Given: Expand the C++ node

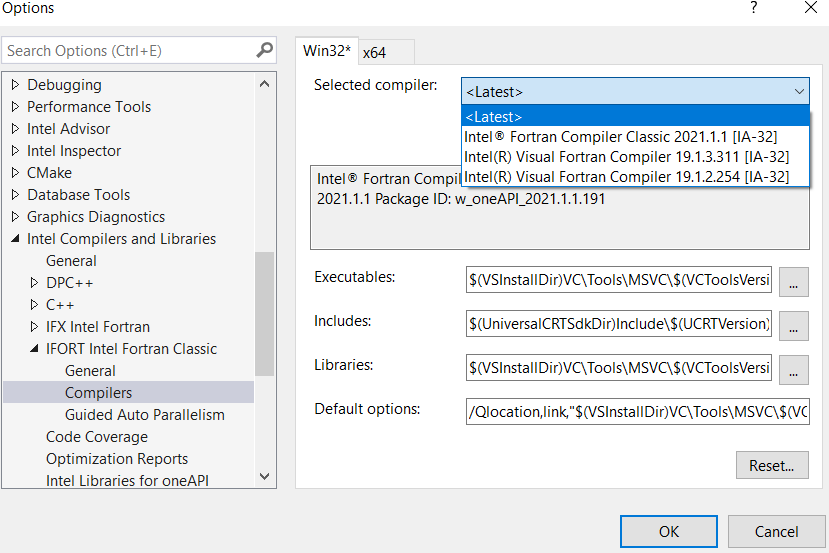Looking at the screenshot, I should (x=34, y=305).
